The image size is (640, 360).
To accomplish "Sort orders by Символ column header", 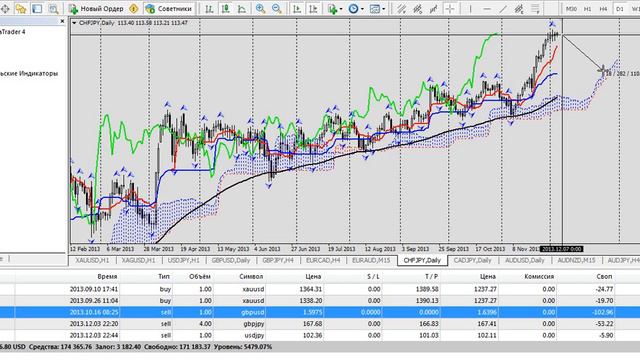I will [251, 277].
